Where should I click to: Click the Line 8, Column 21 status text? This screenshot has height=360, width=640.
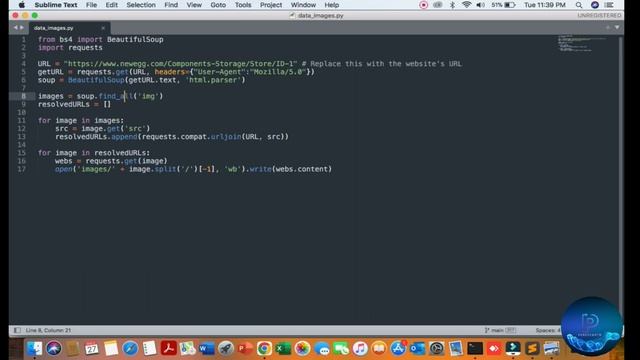click(48, 330)
